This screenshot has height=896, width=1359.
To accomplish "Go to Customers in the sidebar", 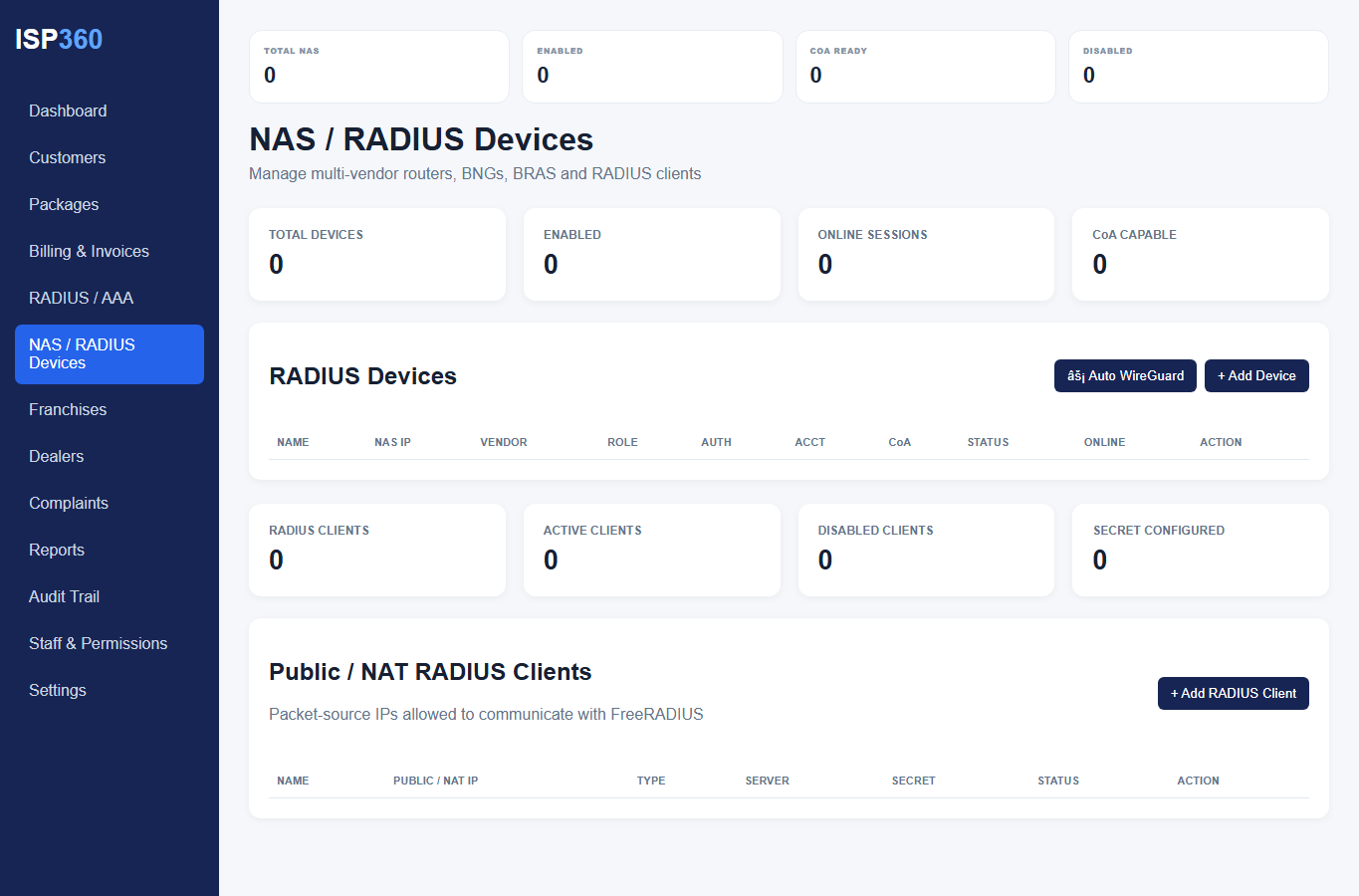I will coord(110,157).
